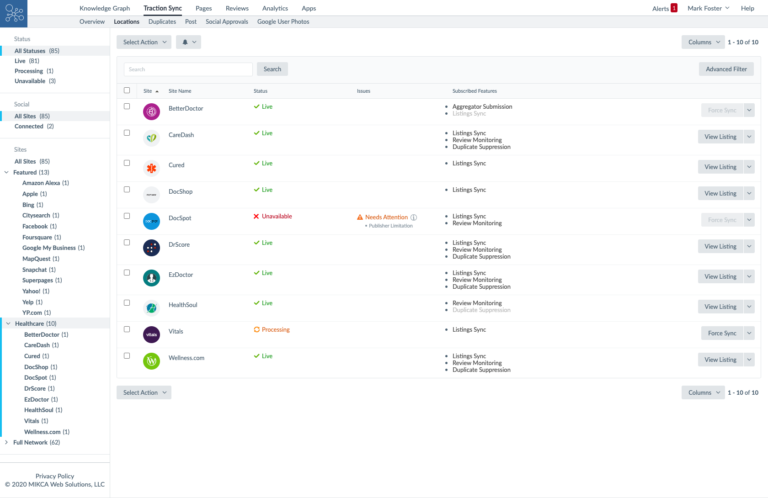
Task: Click the Needs Attention issue text
Action: coord(386,217)
